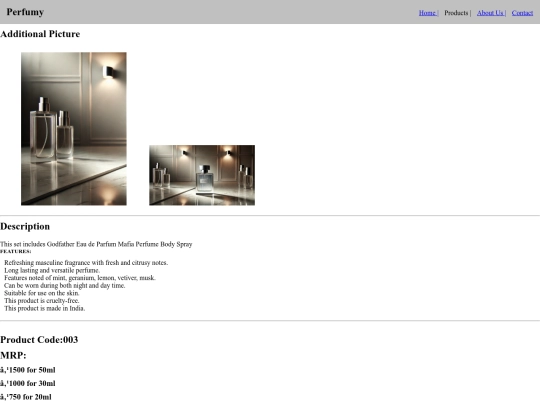The height and width of the screenshot is (405, 540).
Task: Click the Description heading
Action: [25, 226]
